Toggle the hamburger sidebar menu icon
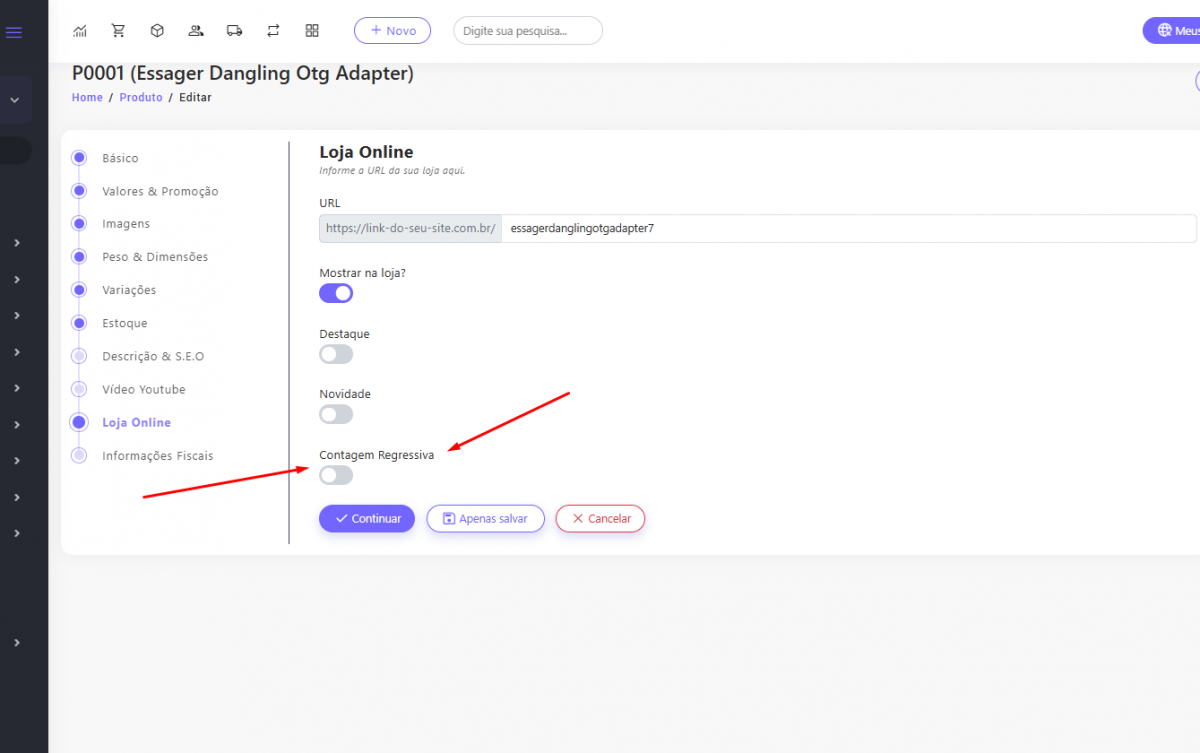The width and height of the screenshot is (1200, 753). pyautogui.click(x=14, y=32)
